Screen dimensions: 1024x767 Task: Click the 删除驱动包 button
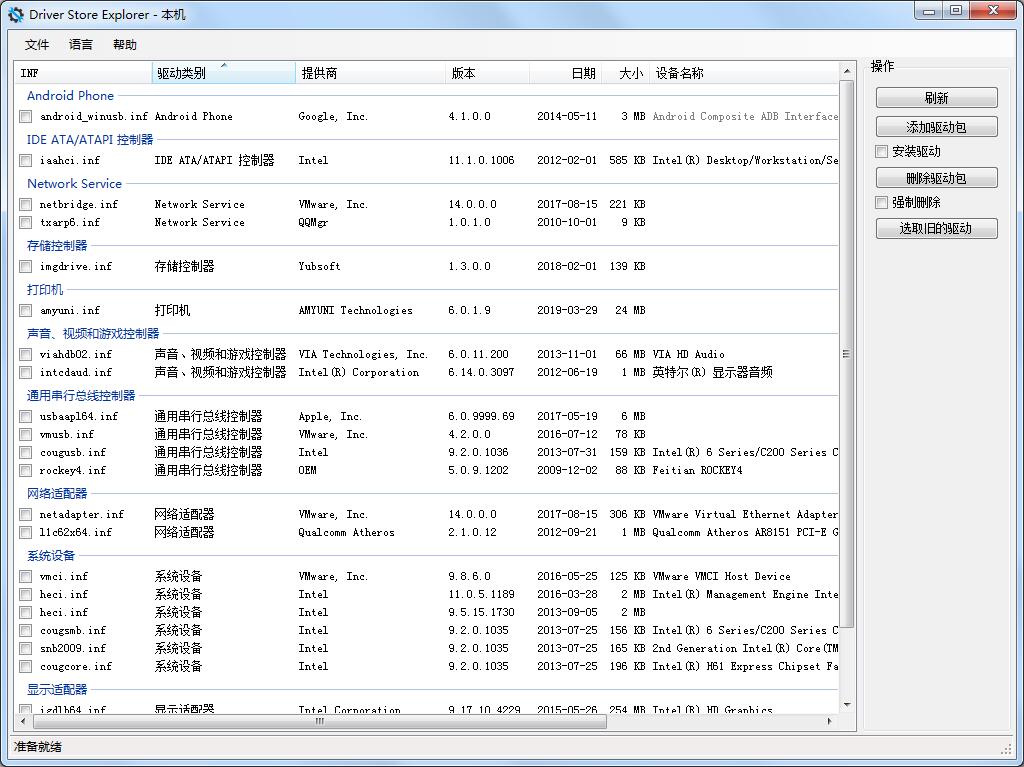(936, 178)
